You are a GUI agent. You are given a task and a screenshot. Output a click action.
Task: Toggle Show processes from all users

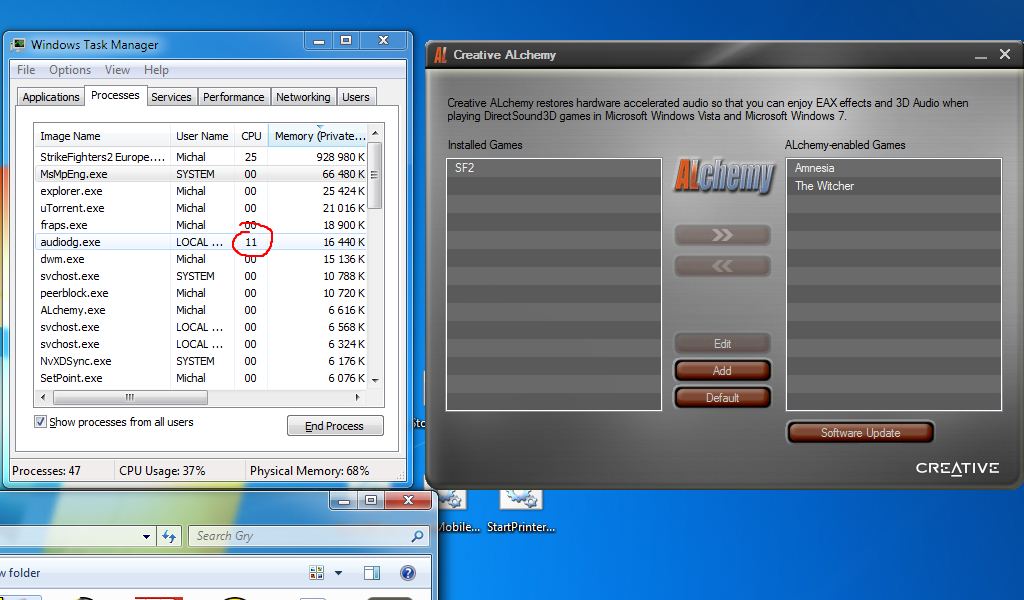tap(40, 422)
